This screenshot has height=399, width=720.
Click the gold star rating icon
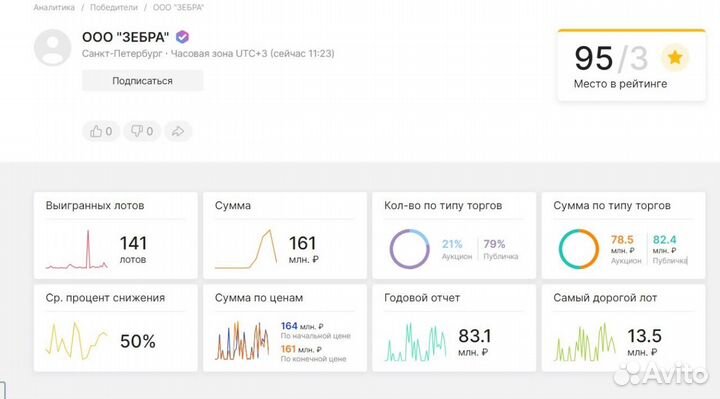pos(675,58)
